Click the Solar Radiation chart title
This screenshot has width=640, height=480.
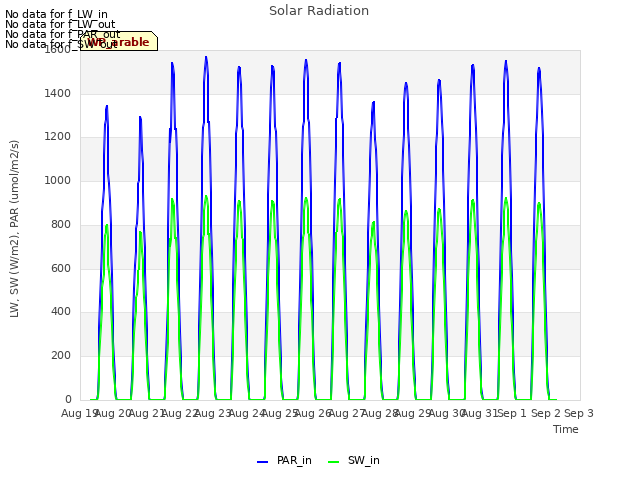click(x=319, y=11)
